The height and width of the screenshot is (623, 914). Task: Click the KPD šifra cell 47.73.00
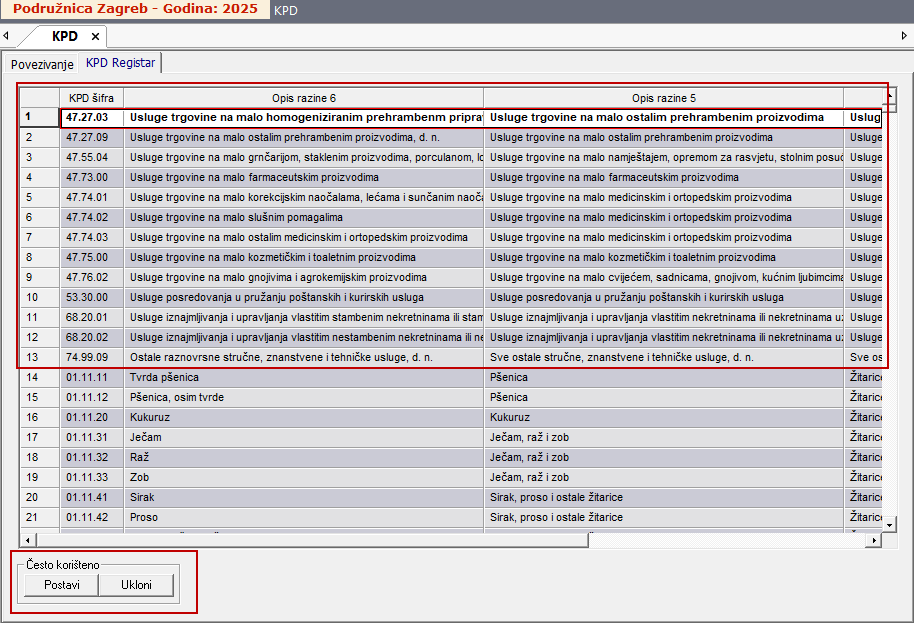[91, 177]
